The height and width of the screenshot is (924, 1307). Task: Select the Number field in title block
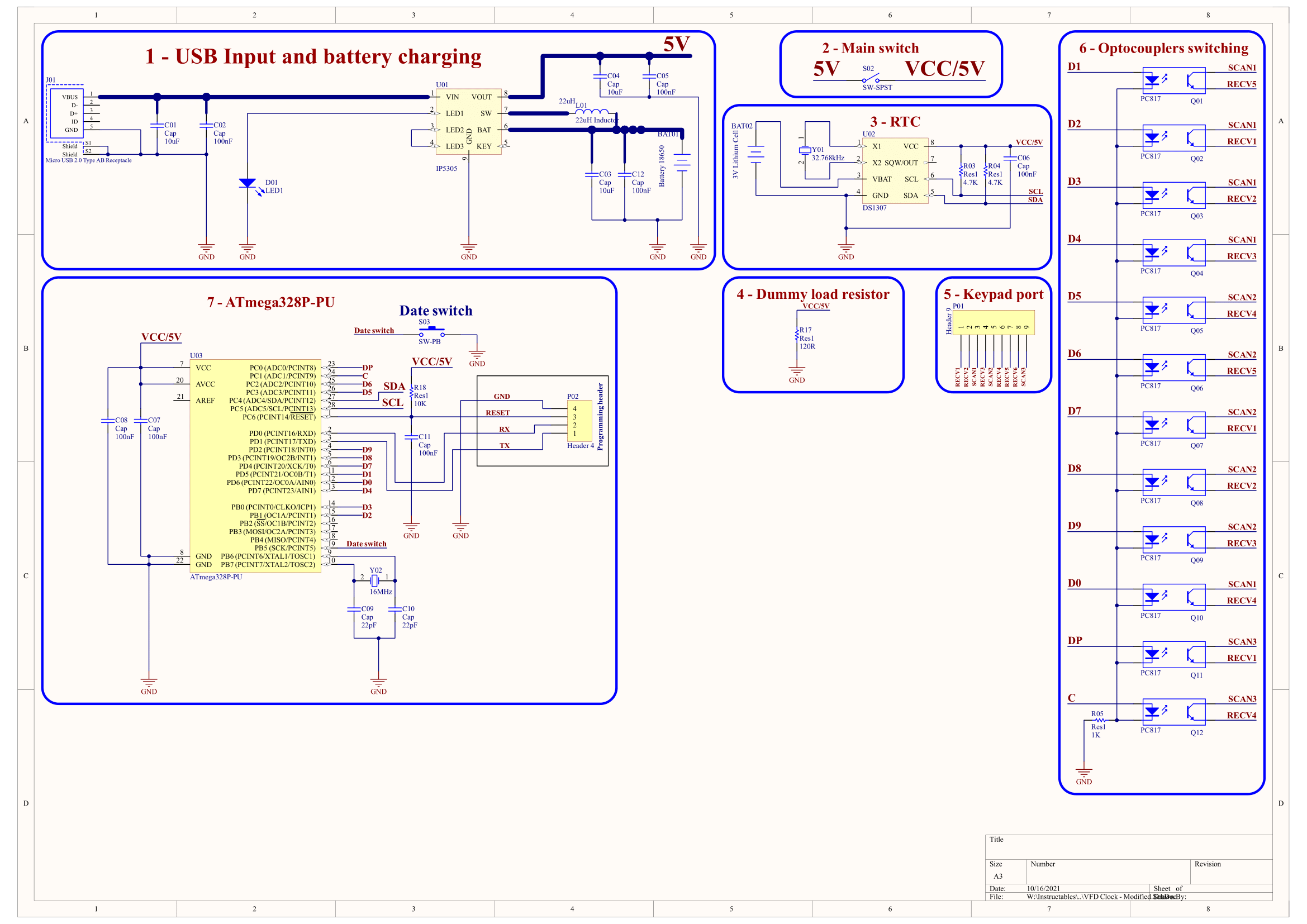coord(1108,871)
